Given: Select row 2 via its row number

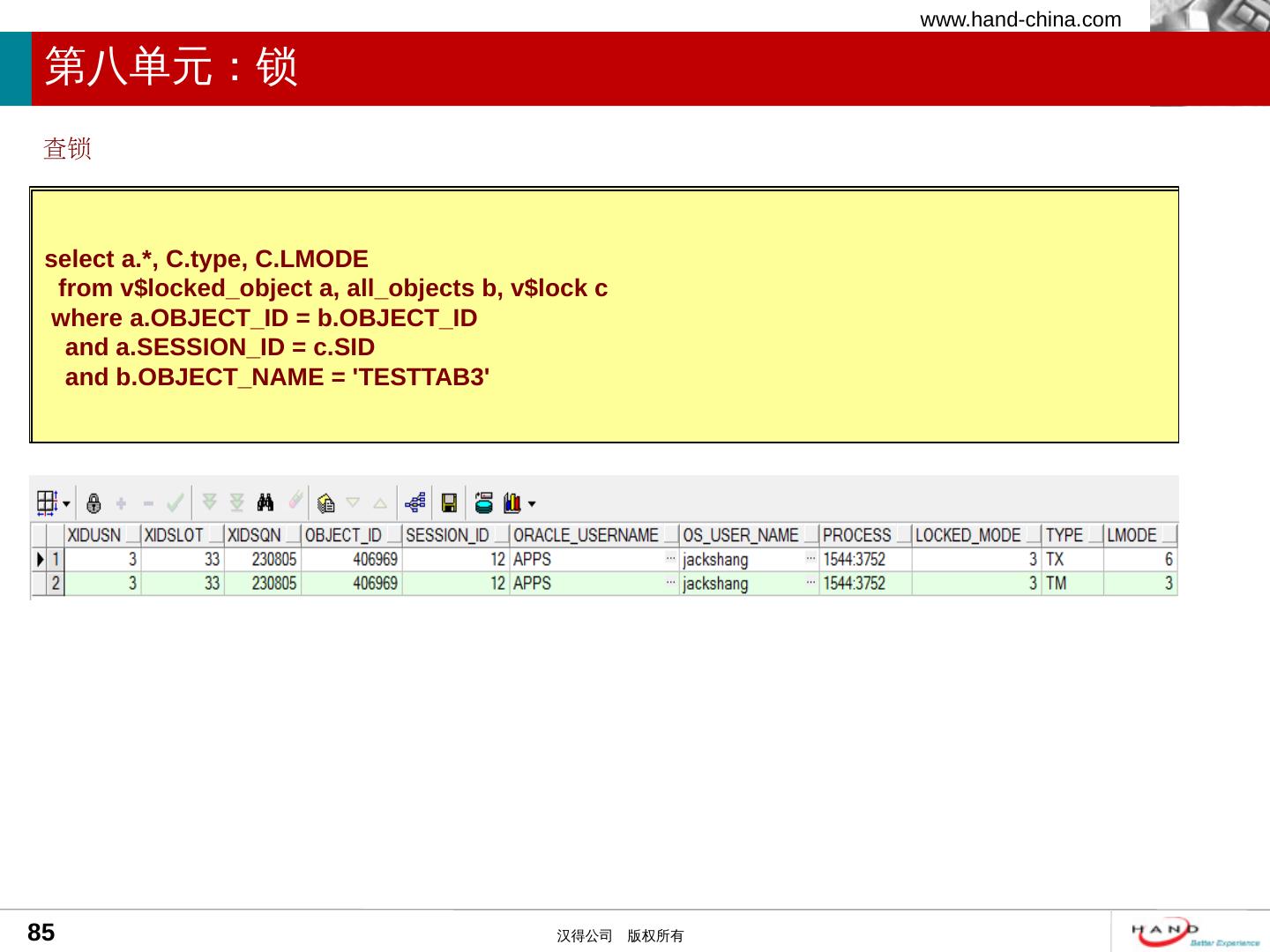Looking at the screenshot, I should click(x=56, y=583).
